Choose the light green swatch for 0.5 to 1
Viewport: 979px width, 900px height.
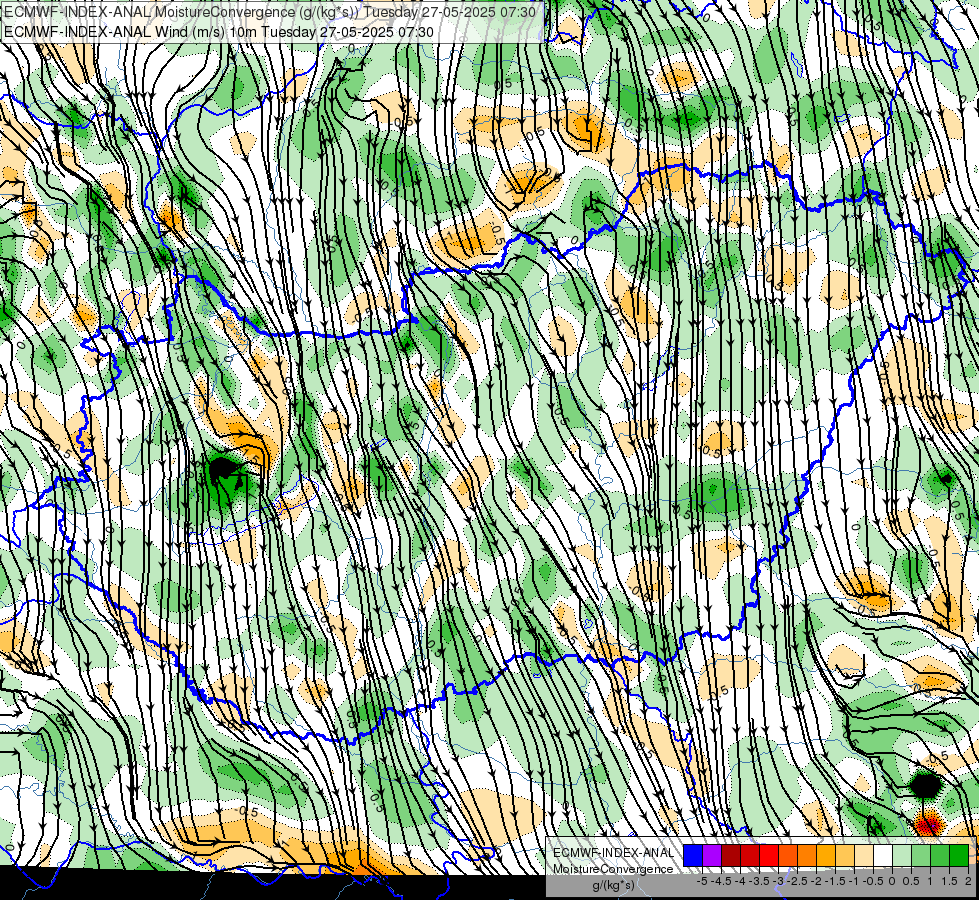pyautogui.click(x=921, y=856)
